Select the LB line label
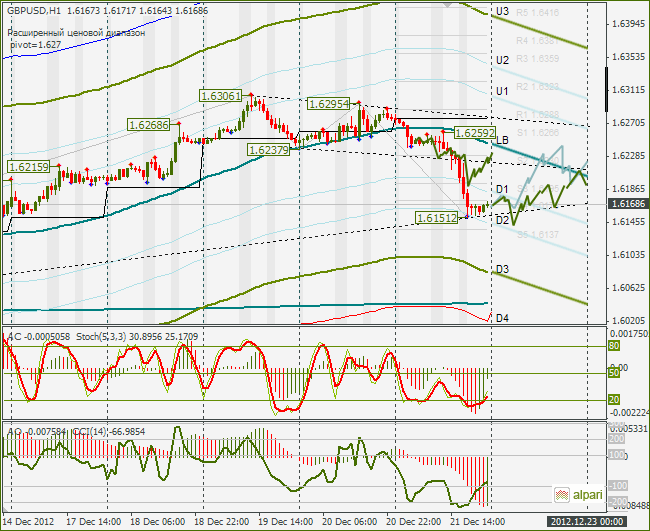Image resolution: width=650 pixels, height=531 pixels. 502,141
